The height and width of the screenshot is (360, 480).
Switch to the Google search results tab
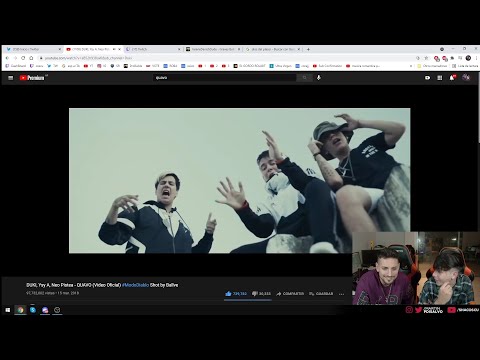tap(272, 49)
